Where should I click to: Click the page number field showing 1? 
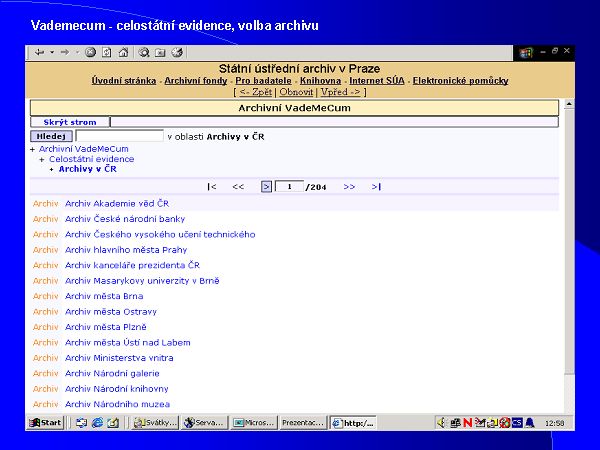click(289, 187)
